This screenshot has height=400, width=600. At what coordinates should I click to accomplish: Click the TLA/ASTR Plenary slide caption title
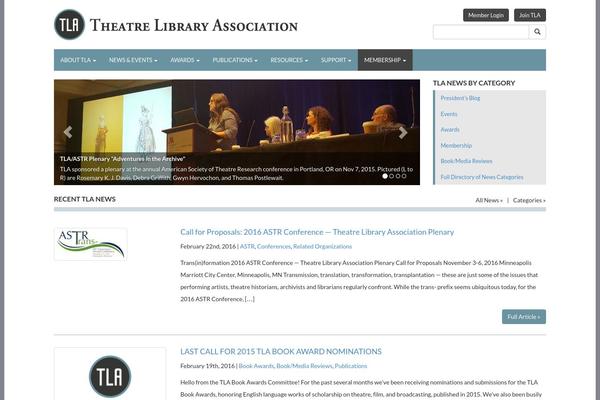[x=122, y=158]
